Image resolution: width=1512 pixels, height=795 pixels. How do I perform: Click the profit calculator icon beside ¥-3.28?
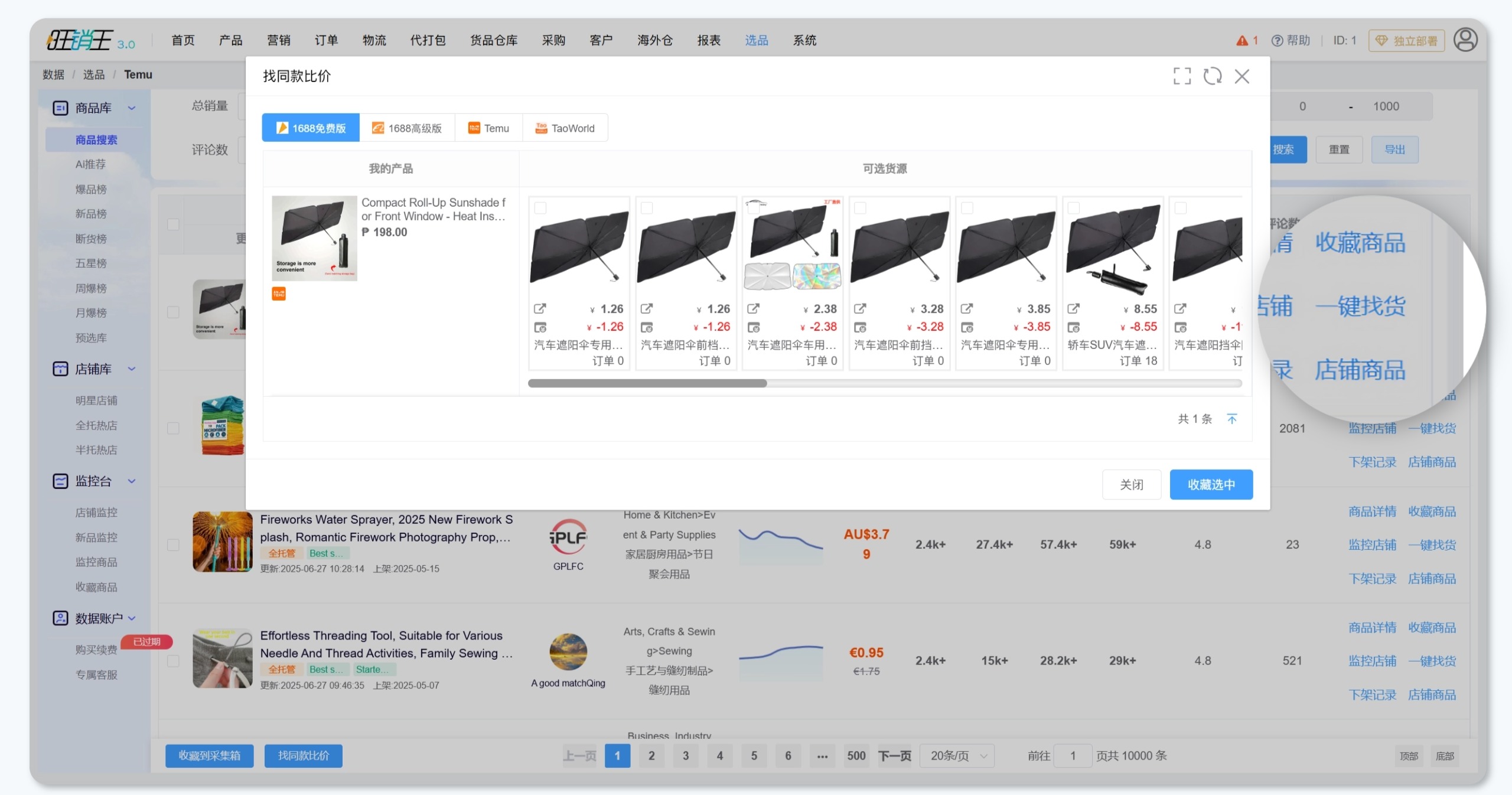pyautogui.click(x=861, y=327)
